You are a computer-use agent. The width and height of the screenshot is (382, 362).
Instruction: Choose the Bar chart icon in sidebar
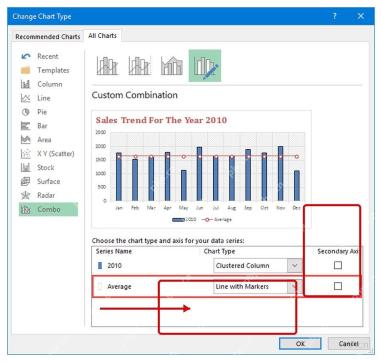[x=26, y=126]
